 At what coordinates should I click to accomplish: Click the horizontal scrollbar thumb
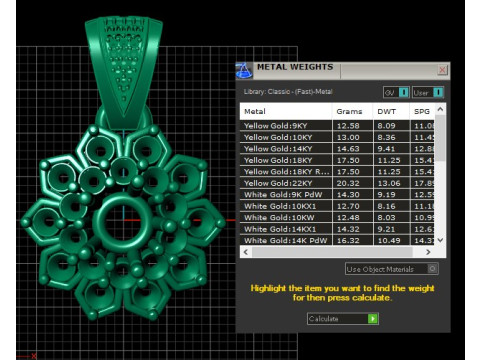[332, 252]
